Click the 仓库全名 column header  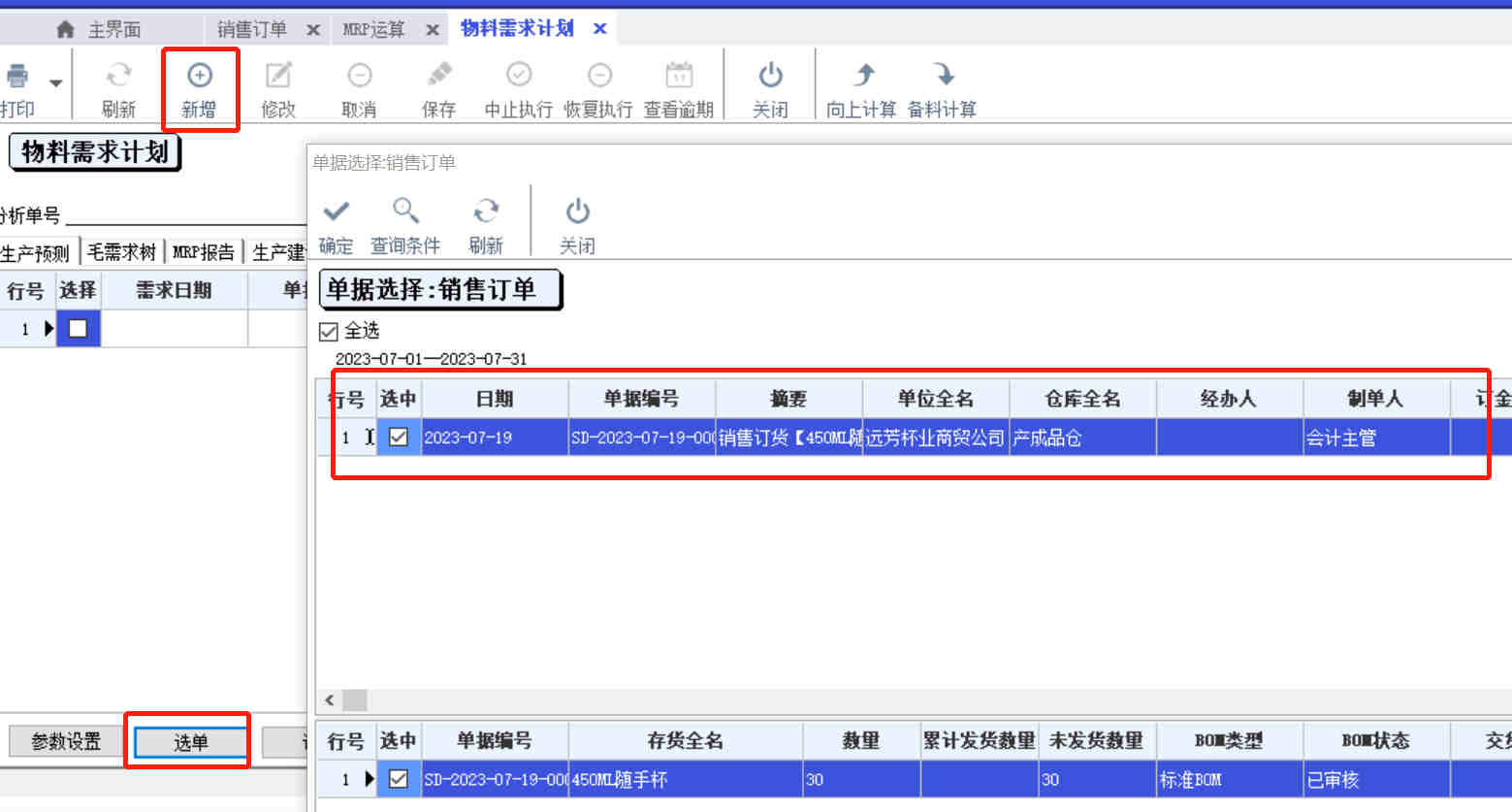[x=1082, y=399]
